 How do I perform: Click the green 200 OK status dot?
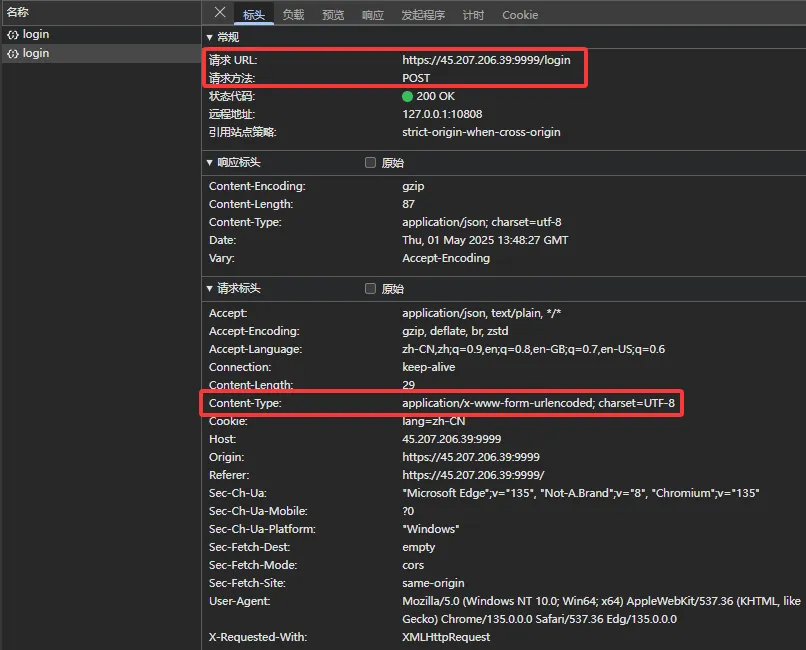coord(407,97)
